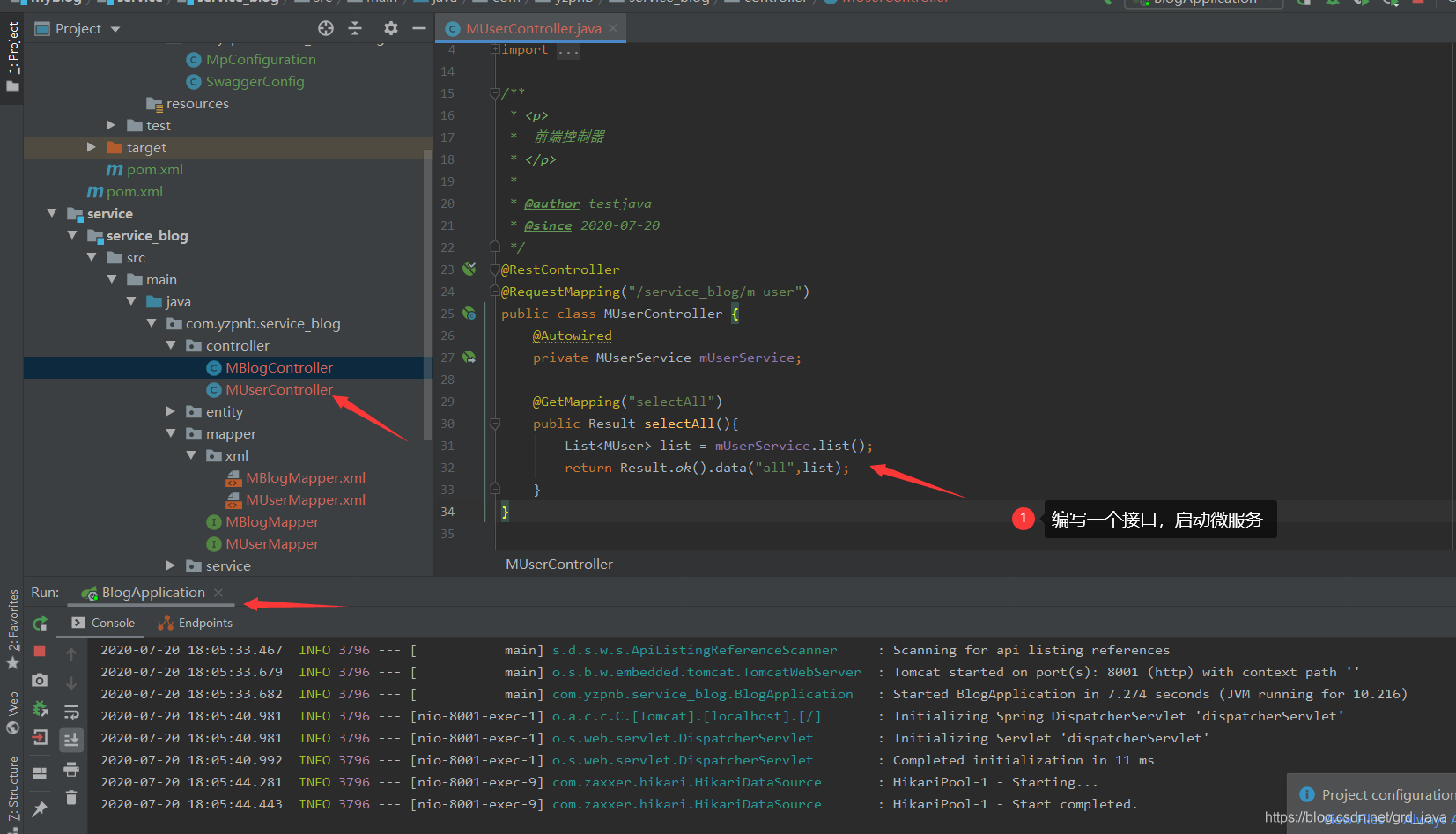Open the 2: Favorites tool window
Screen dimensions: 1456x834
[12, 628]
